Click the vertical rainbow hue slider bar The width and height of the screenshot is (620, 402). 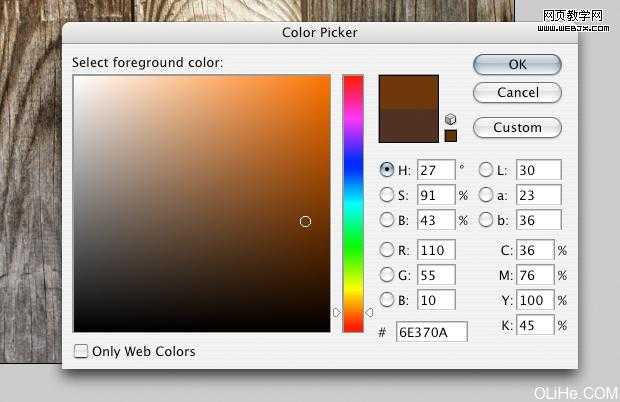353,200
